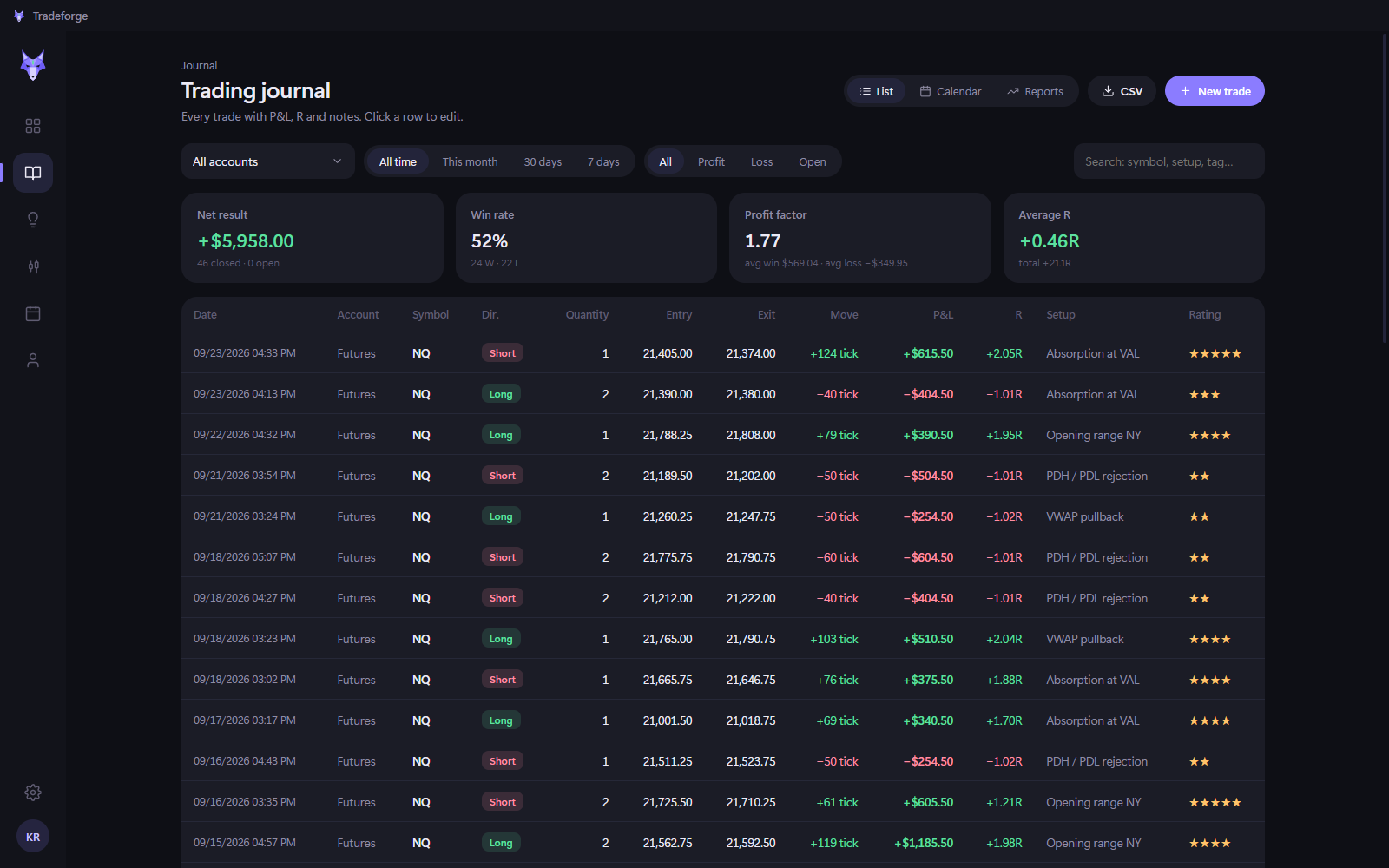
Task: Open the candlestick chart icon in sidebar
Action: pos(33,266)
